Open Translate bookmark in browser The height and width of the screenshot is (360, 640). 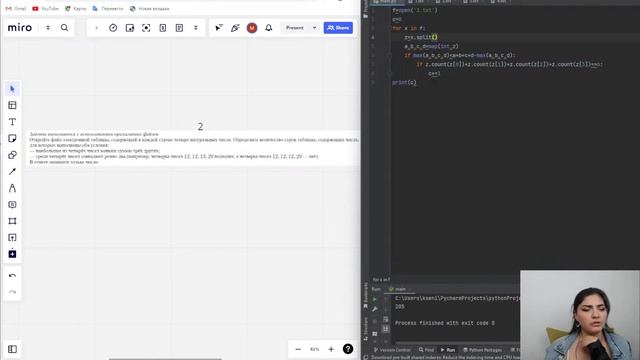pyautogui.click(x=108, y=9)
